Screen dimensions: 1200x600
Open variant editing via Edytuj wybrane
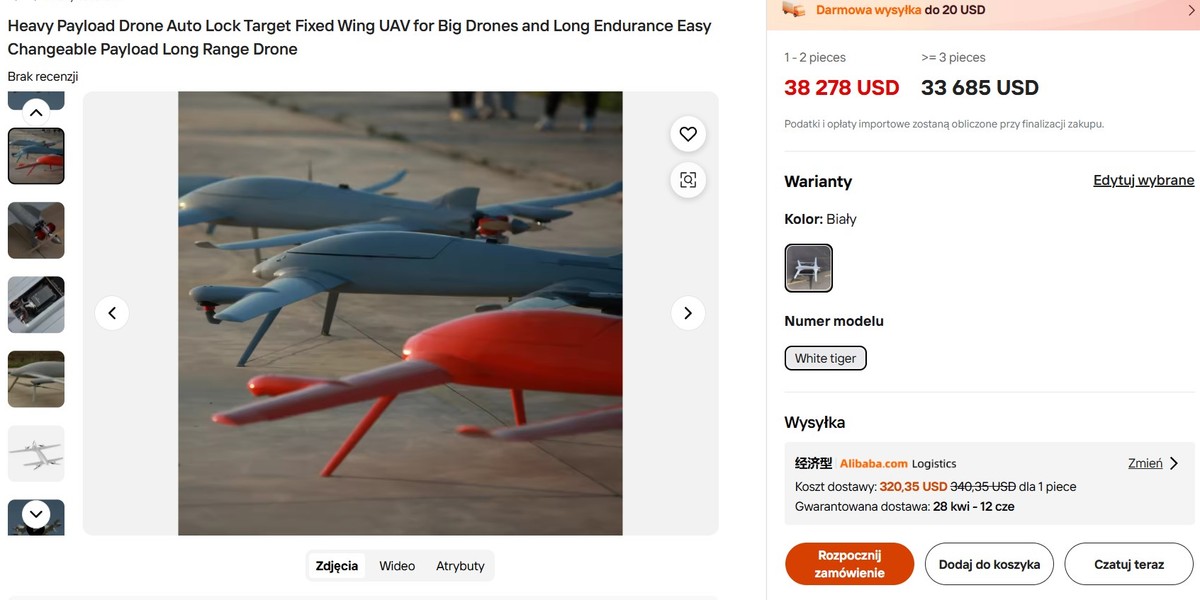click(1142, 179)
